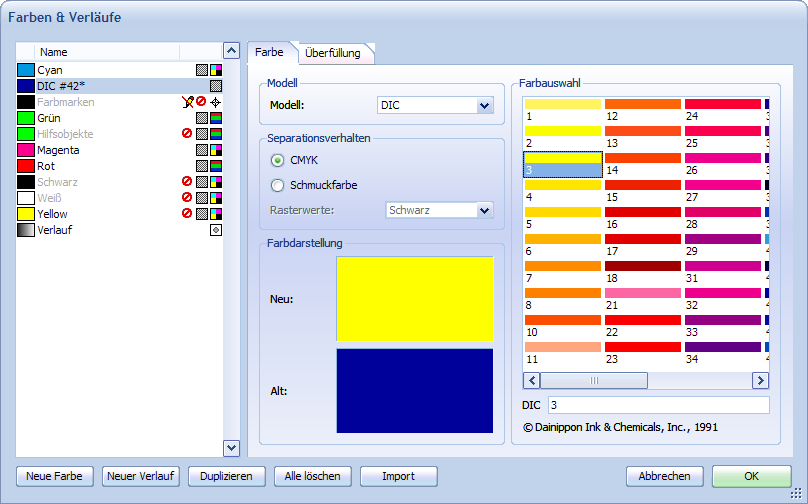Click the pencil-locked icon in the Farbmarken row
The width and height of the screenshot is (808, 504).
[x=186, y=102]
